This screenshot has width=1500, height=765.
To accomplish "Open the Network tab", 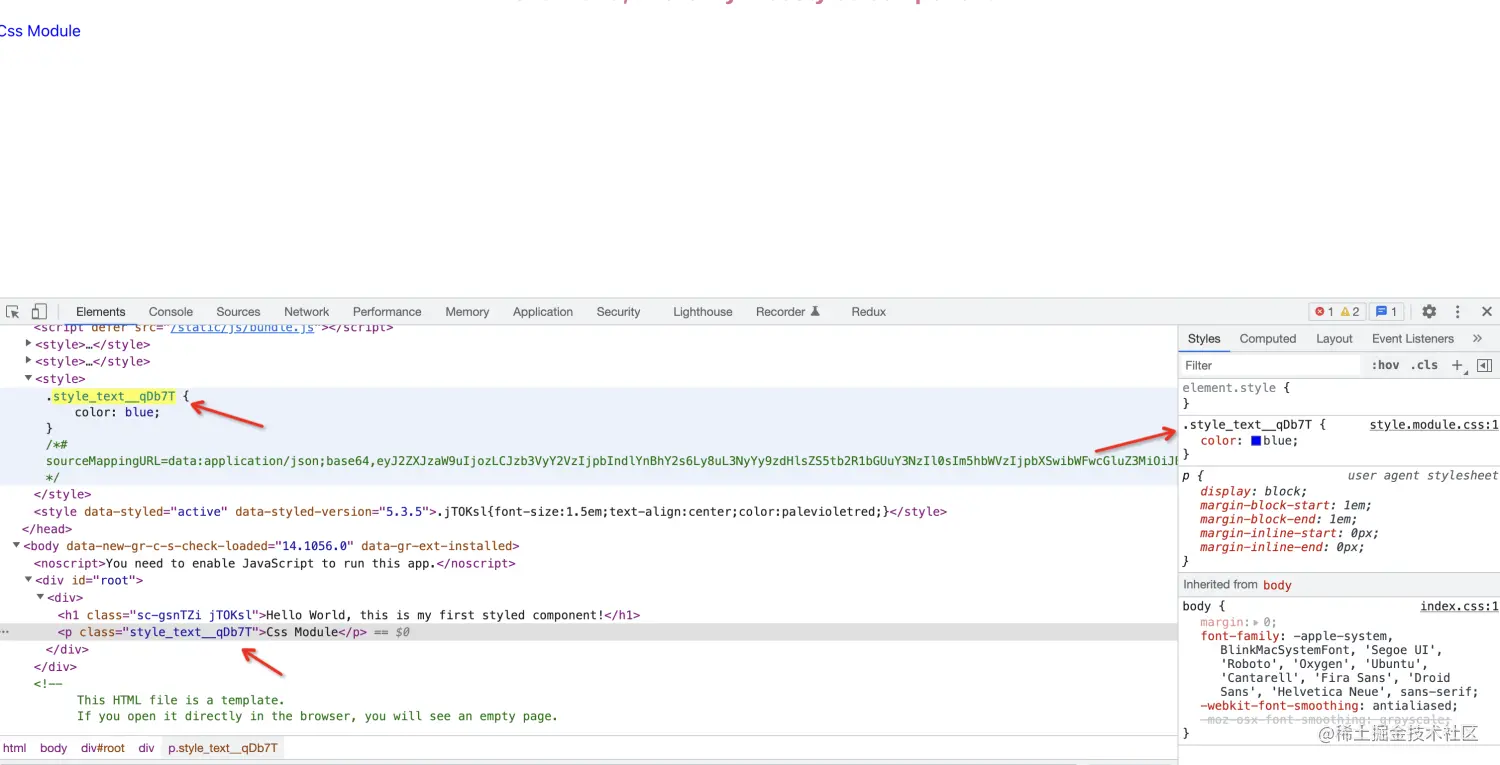I will click(307, 312).
